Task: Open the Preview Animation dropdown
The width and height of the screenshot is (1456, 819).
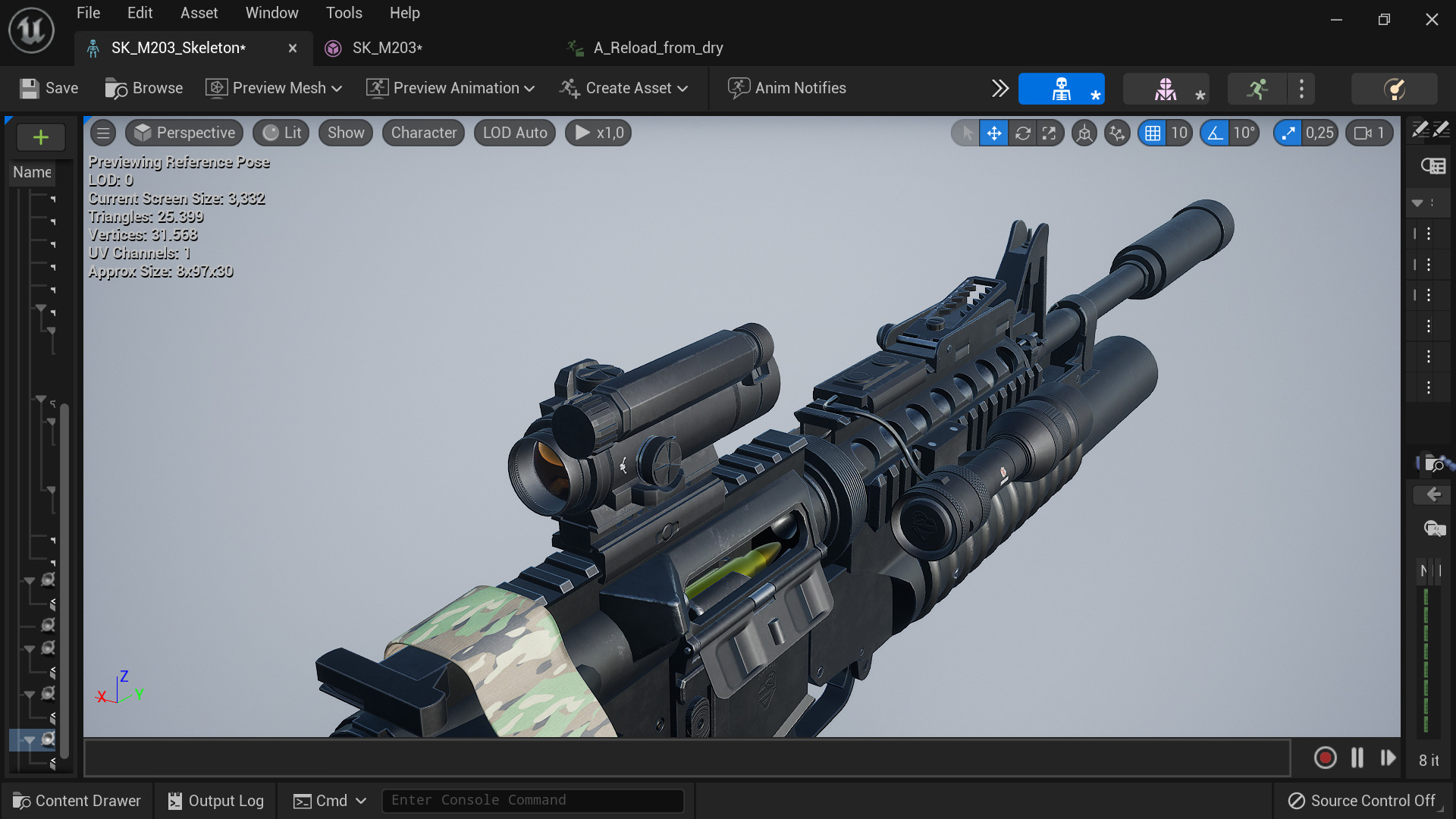Action: click(450, 88)
